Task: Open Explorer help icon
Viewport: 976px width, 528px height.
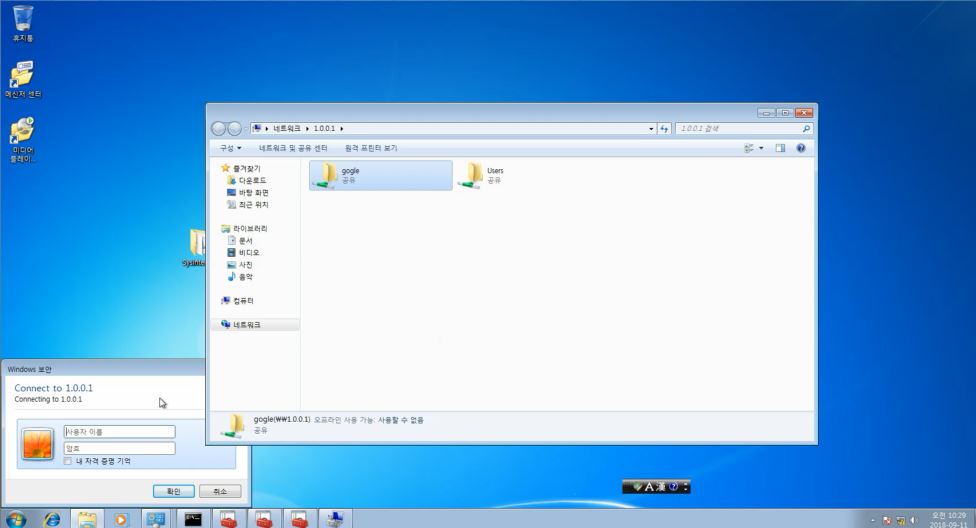Action: coord(801,148)
